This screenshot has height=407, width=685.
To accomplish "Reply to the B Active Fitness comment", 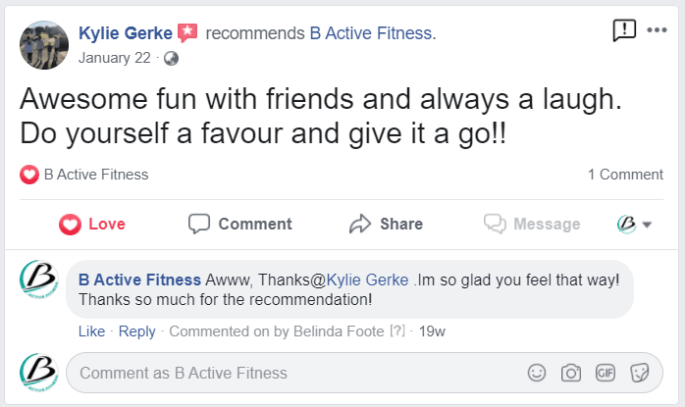I will point(137,331).
